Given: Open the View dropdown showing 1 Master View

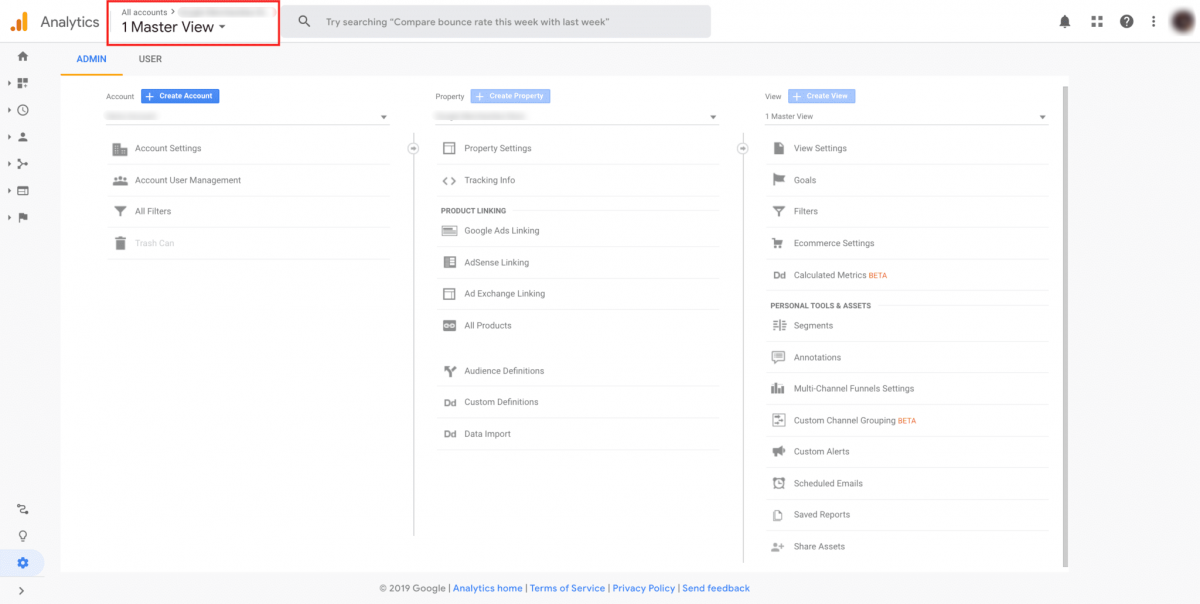Looking at the screenshot, I should (x=906, y=117).
